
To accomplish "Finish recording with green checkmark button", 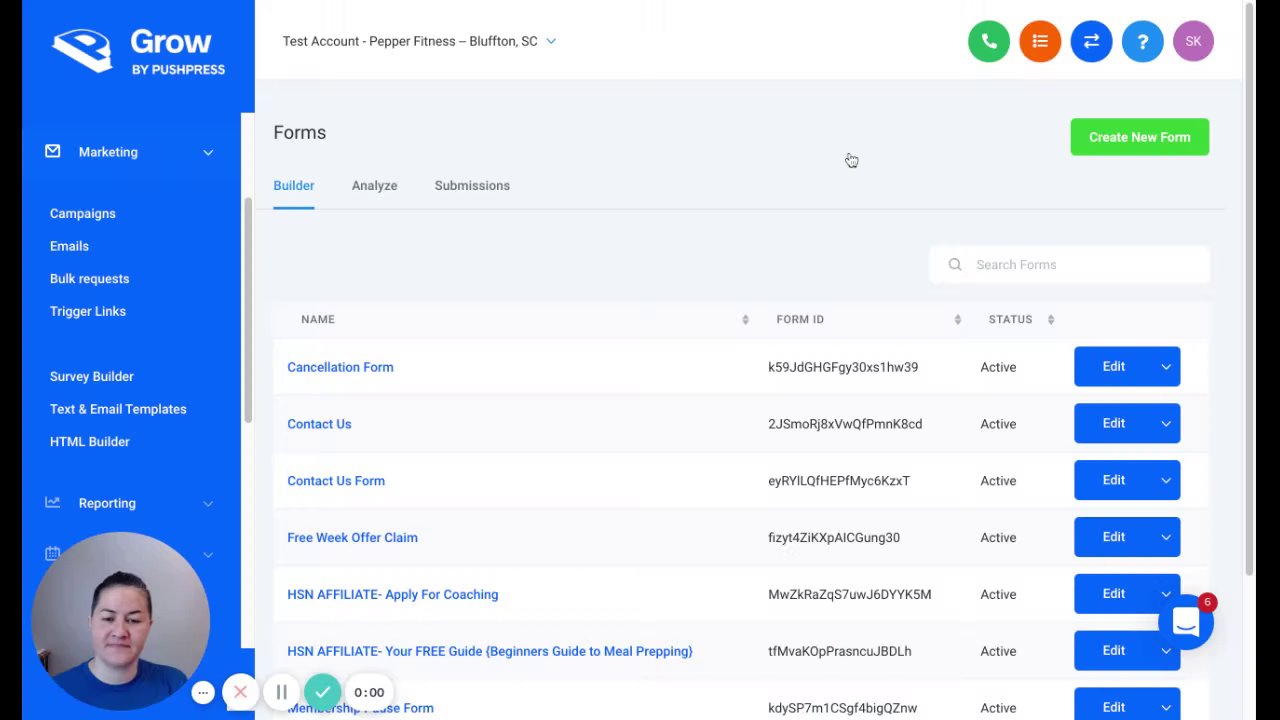I will pyautogui.click(x=322, y=692).
